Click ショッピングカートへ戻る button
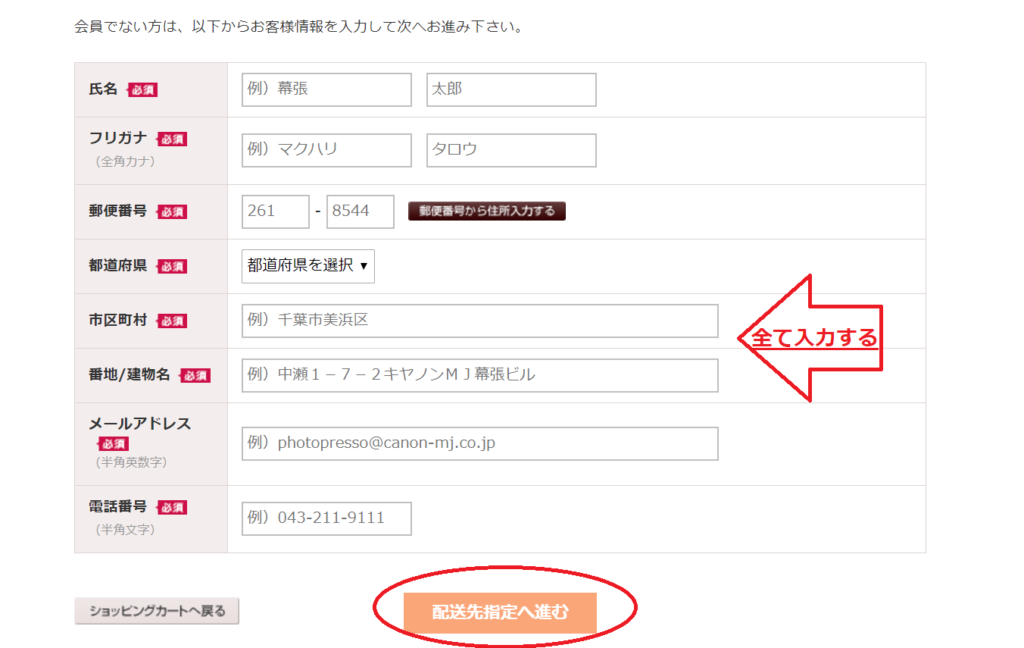1024x648 pixels. [157, 611]
